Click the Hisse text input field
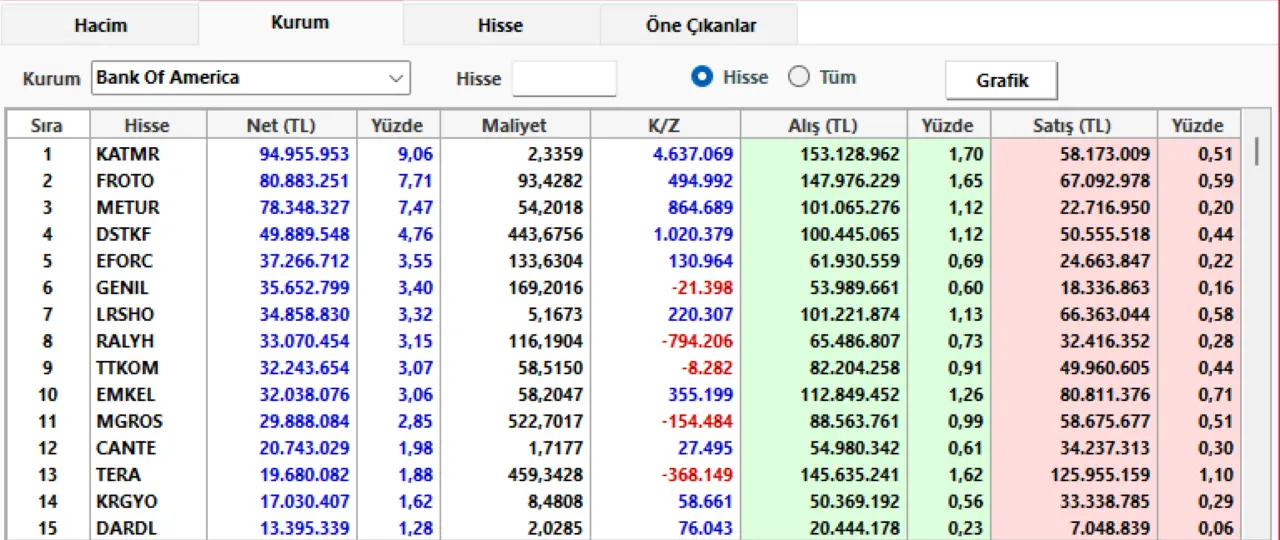This screenshot has width=1280, height=540. pyautogui.click(x=564, y=78)
